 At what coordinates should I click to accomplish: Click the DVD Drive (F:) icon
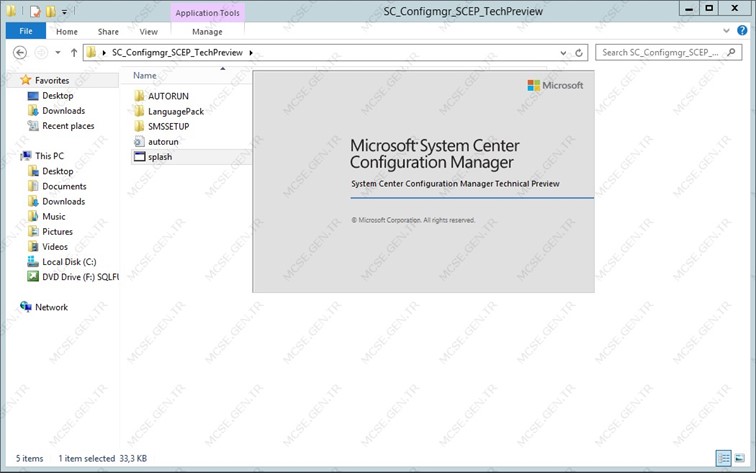point(33,277)
